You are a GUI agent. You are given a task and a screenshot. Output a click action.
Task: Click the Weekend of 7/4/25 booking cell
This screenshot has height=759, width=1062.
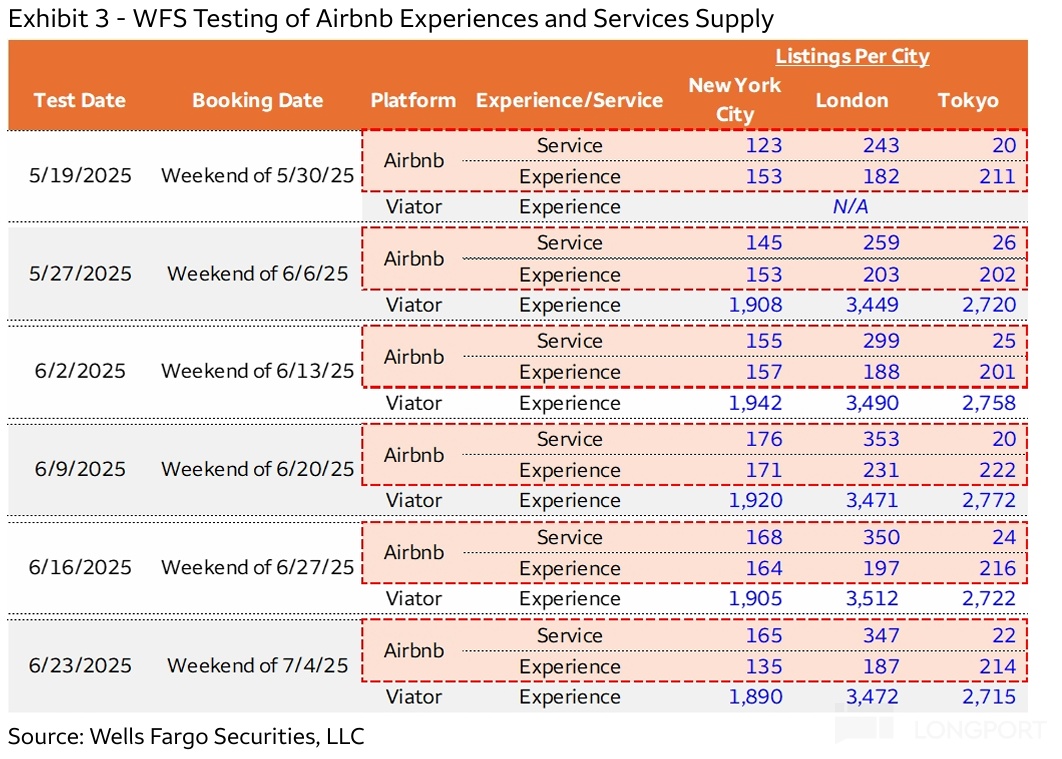coord(258,665)
